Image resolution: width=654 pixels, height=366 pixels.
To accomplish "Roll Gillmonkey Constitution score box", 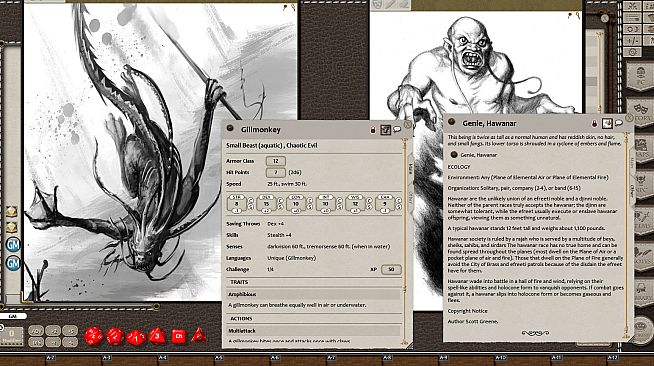I will coord(296,204).
